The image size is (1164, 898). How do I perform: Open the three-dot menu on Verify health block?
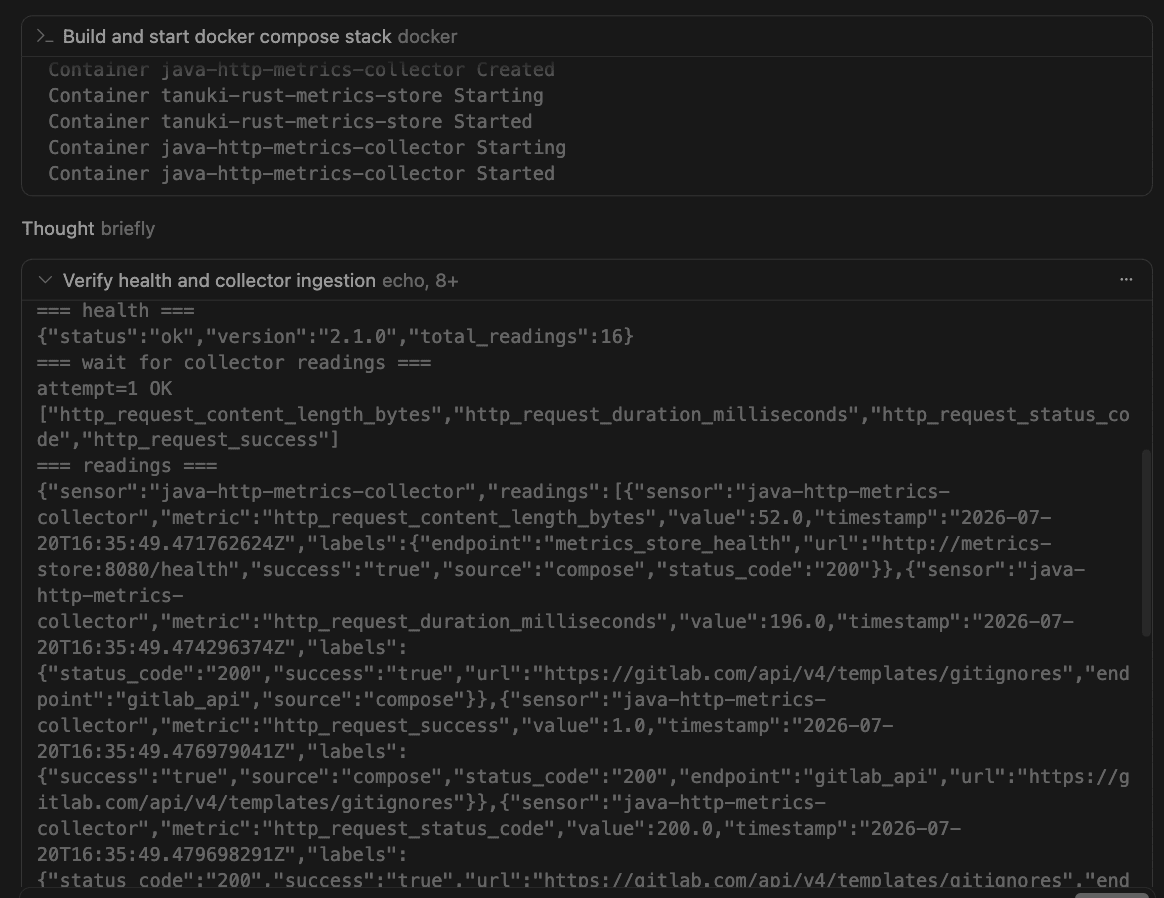[1126, 280]
